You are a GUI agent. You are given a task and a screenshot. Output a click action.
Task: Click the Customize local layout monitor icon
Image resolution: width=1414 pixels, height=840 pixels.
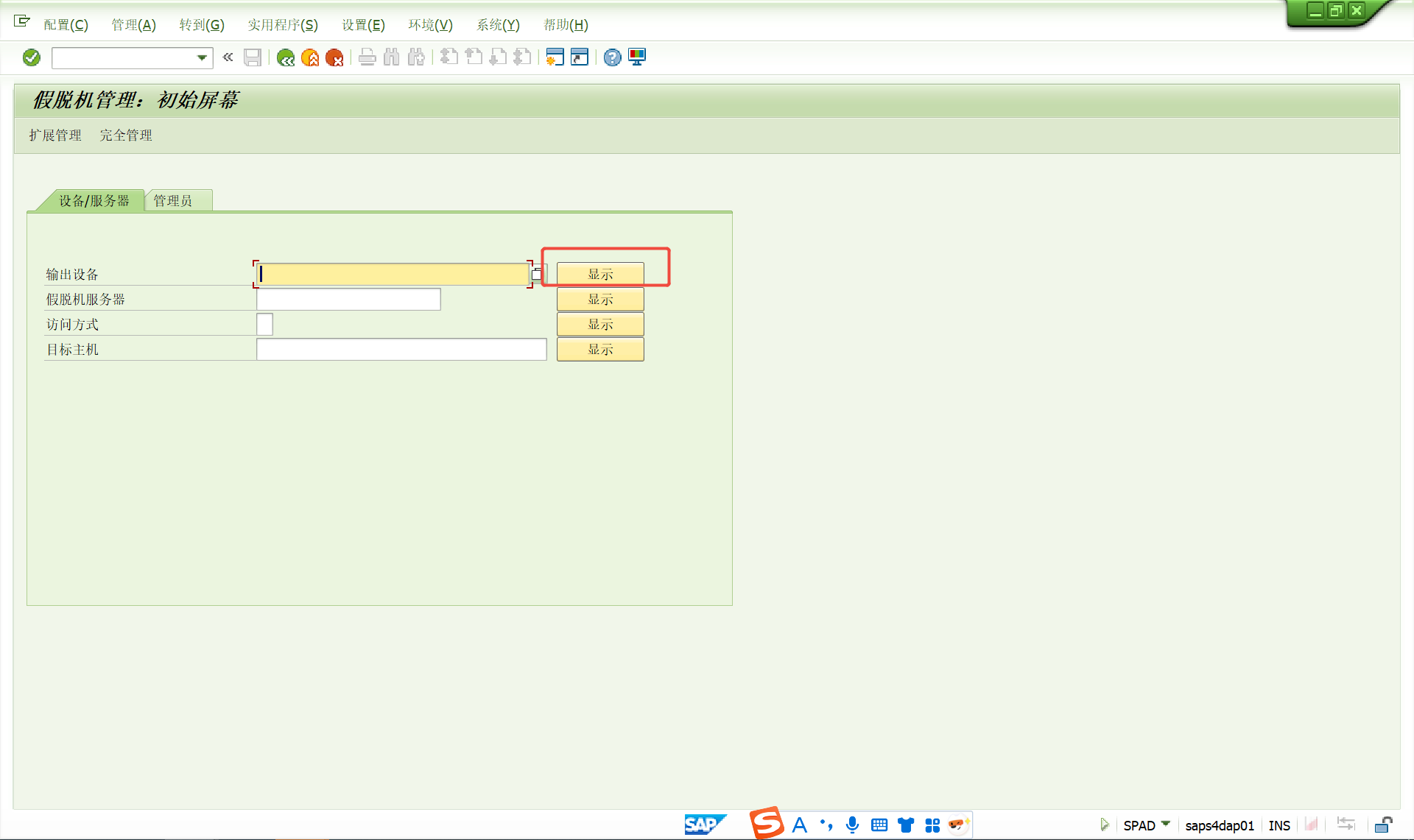[x=637, y=57]
